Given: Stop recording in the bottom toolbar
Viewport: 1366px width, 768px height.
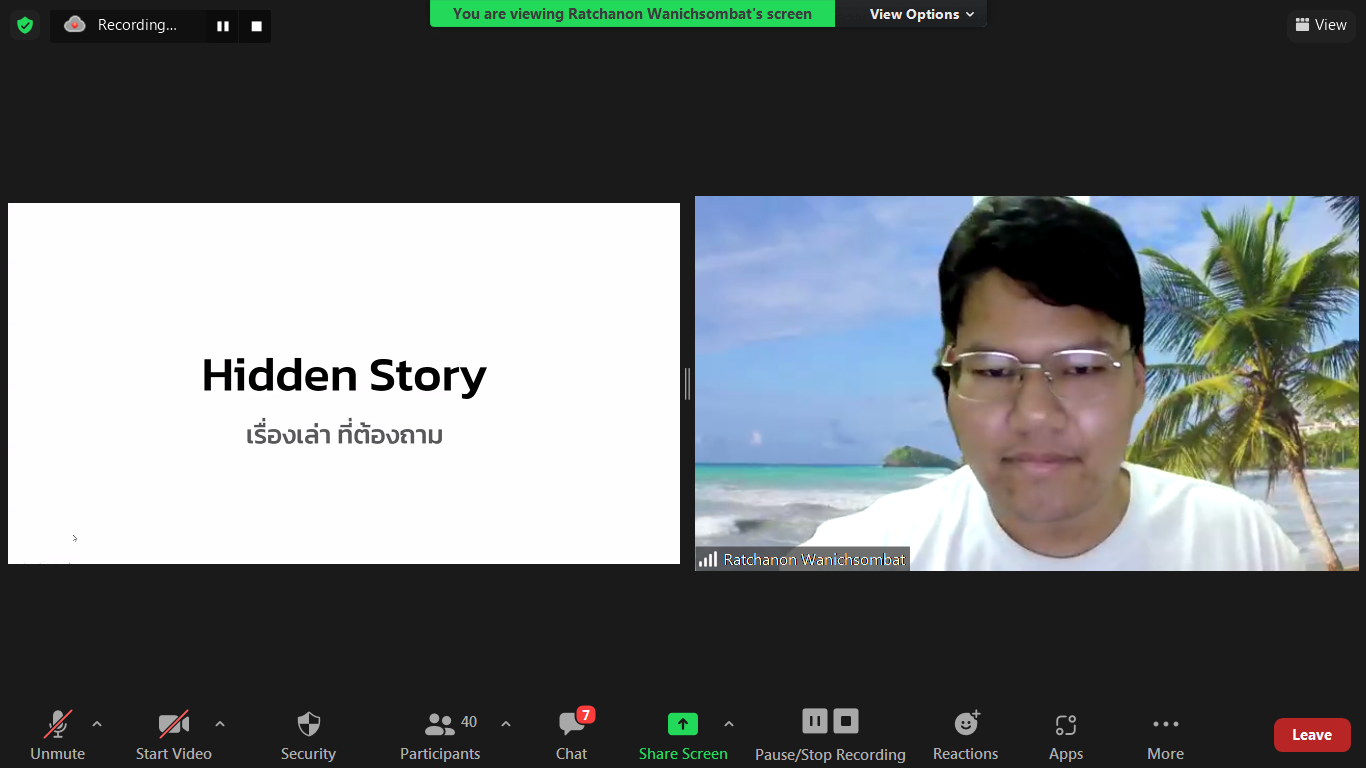Looking at the screenshot, I should pyautogui.click(x=846, y=721).
